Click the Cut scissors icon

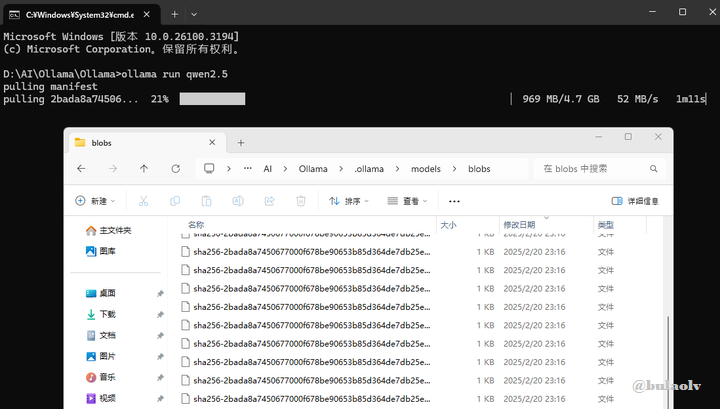point(144,201)
